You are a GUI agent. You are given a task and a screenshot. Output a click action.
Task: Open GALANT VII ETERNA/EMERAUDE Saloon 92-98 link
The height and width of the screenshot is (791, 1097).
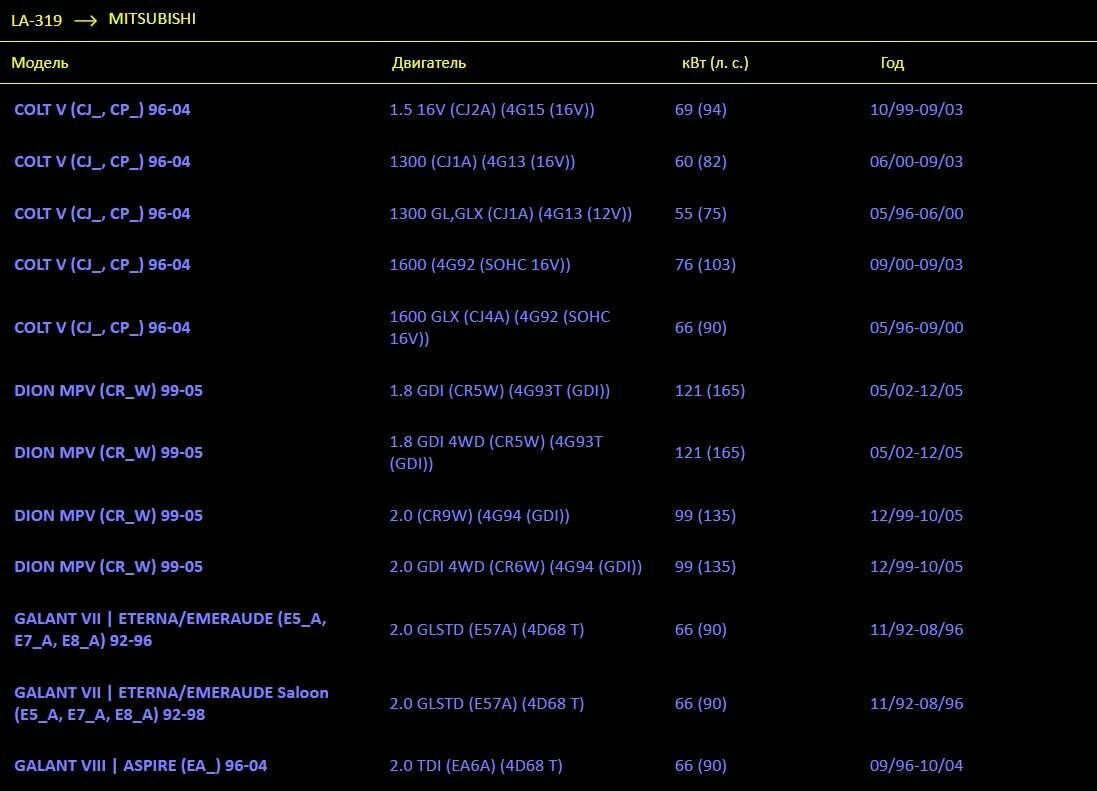(x=171, y=704)
